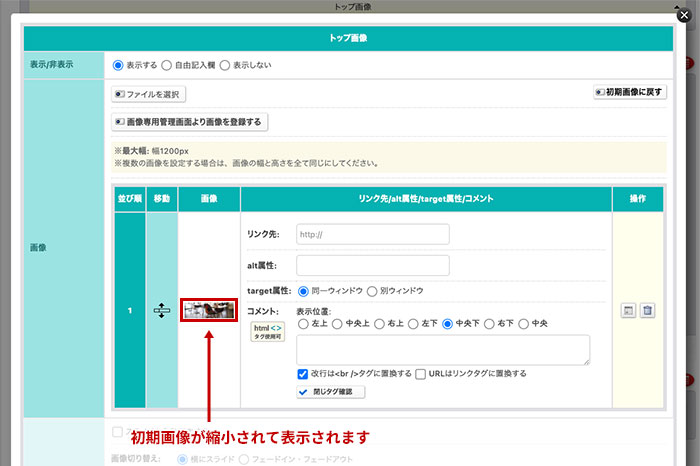Set comment position to 左上

304,323
